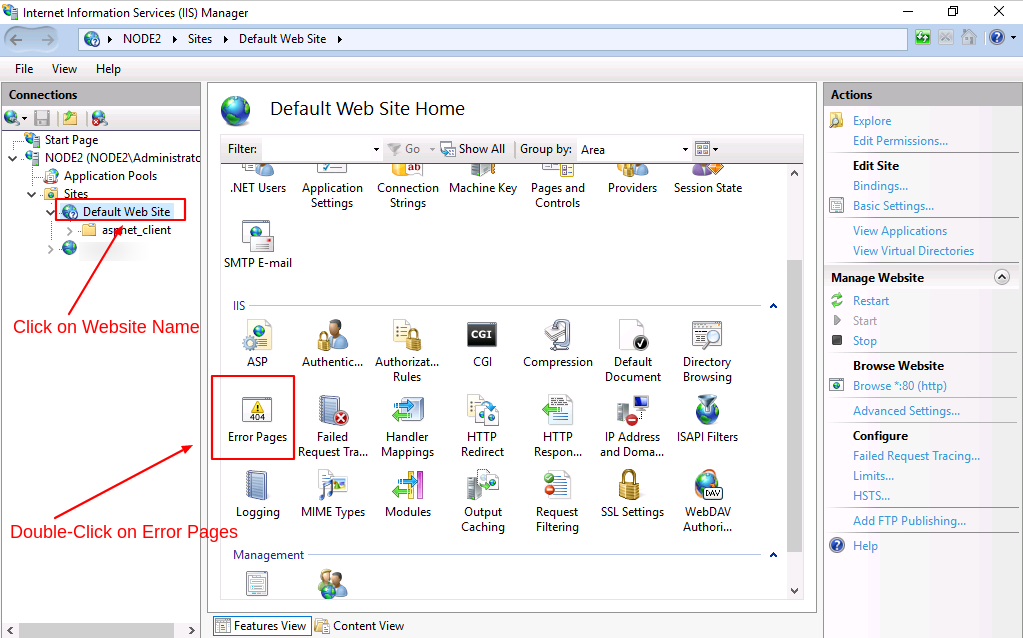Image resolution: width=1023 pixels, height=638 pixels.
Task: Open Failed Request Tracing Rules icon
Action: click(333, 426)
